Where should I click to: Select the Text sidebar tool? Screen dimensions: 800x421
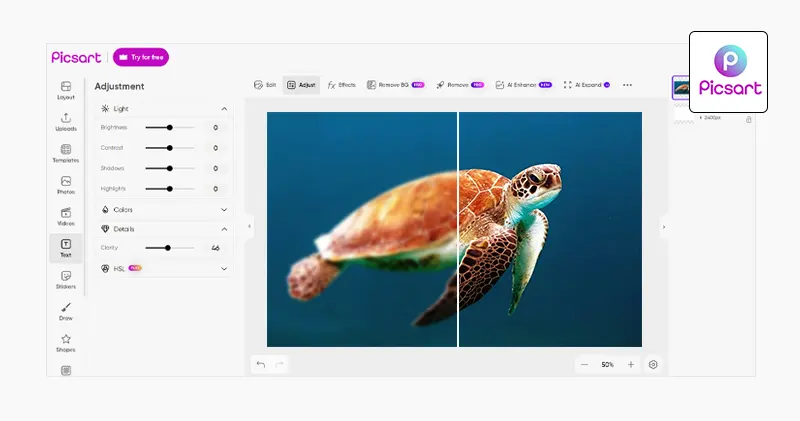point(66,249)
